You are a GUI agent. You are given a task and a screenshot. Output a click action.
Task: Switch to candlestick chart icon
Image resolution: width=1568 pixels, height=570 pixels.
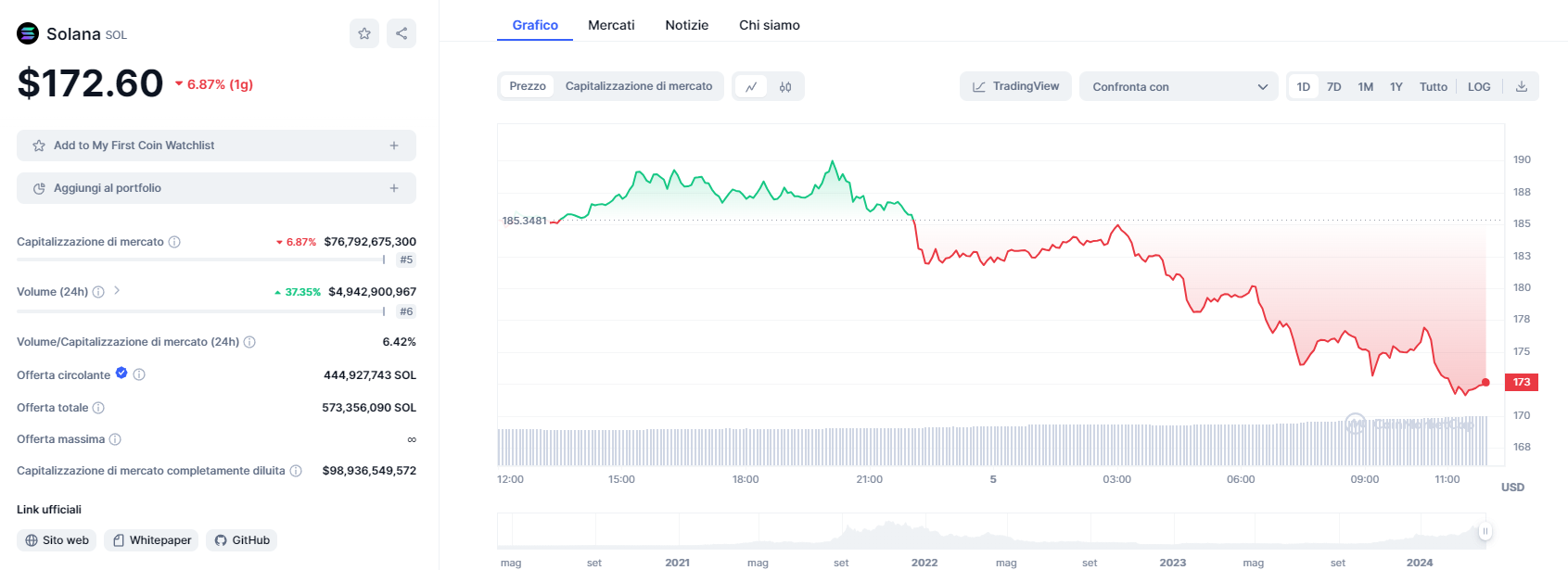(785, 86)
